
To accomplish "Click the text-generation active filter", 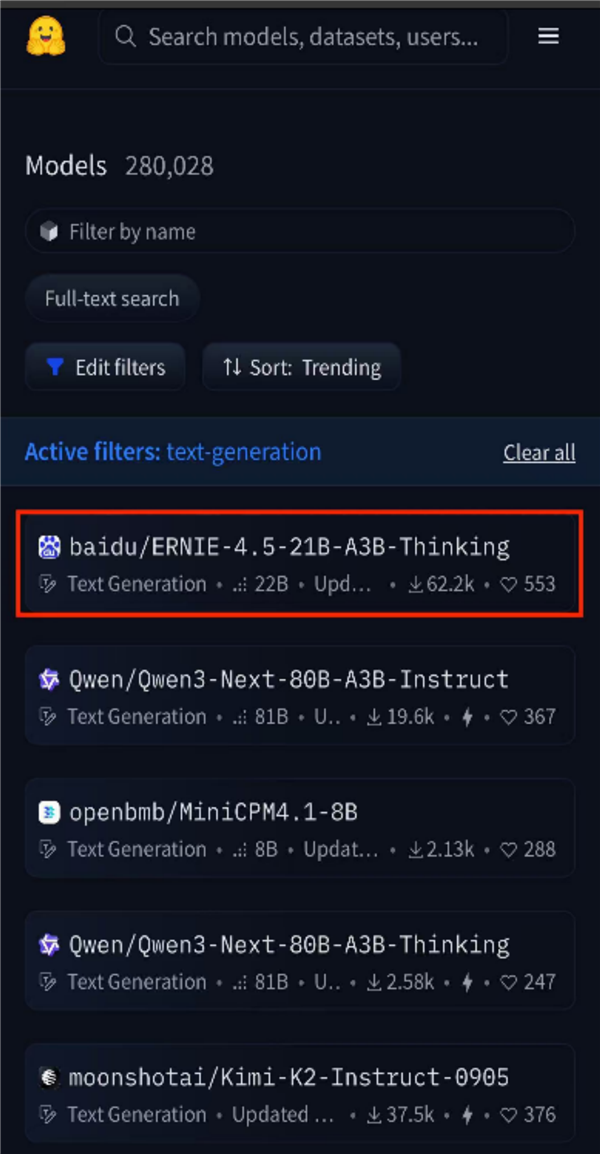I will [244, 452].
